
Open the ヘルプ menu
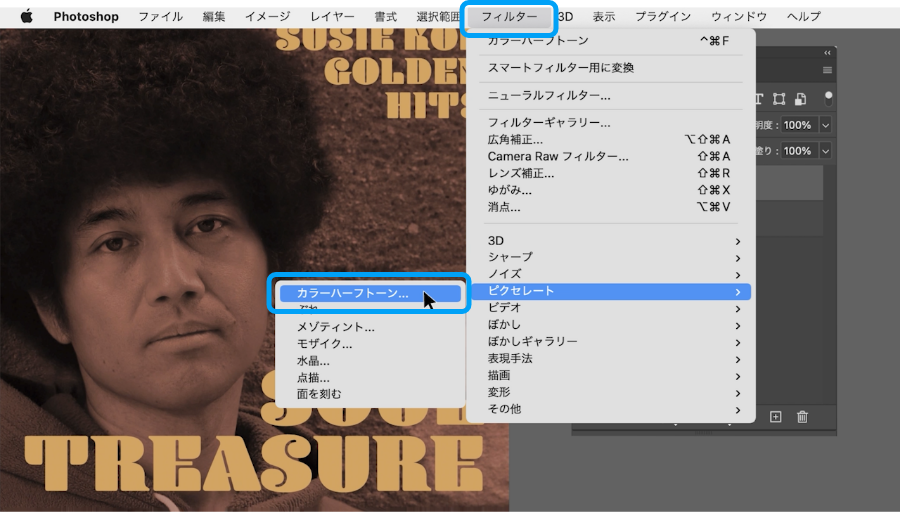click(804, 17)
